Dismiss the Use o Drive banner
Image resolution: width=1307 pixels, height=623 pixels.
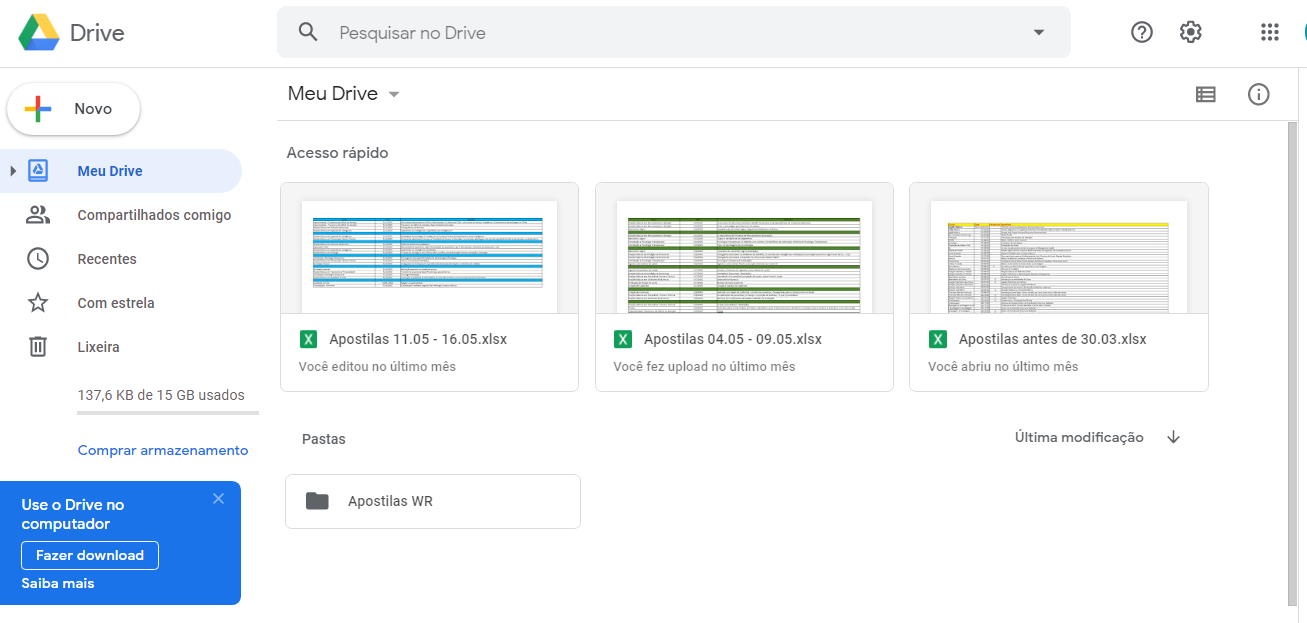click(x=218, y=499)
